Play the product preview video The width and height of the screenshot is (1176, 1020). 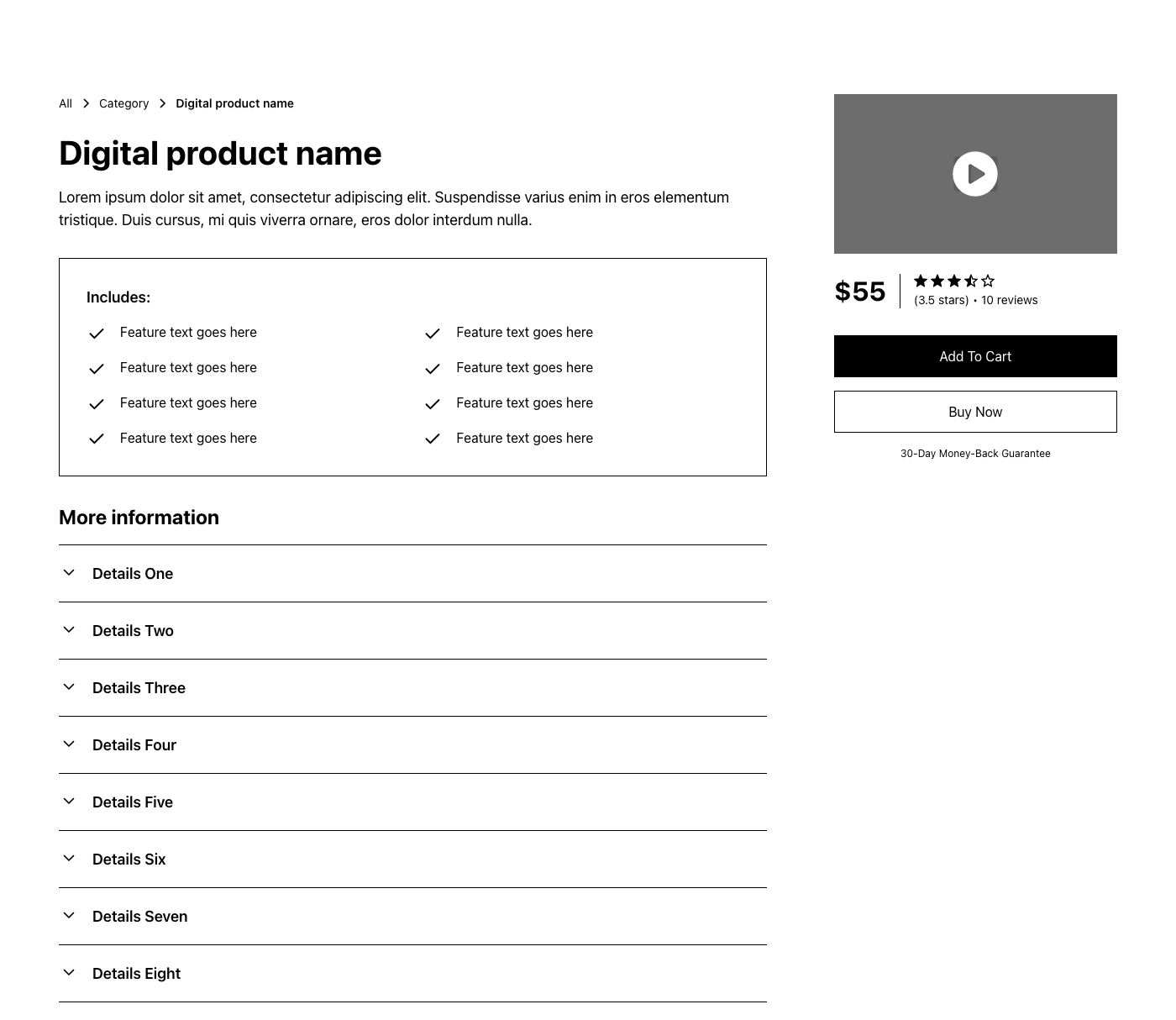click(x=974, y=174)
